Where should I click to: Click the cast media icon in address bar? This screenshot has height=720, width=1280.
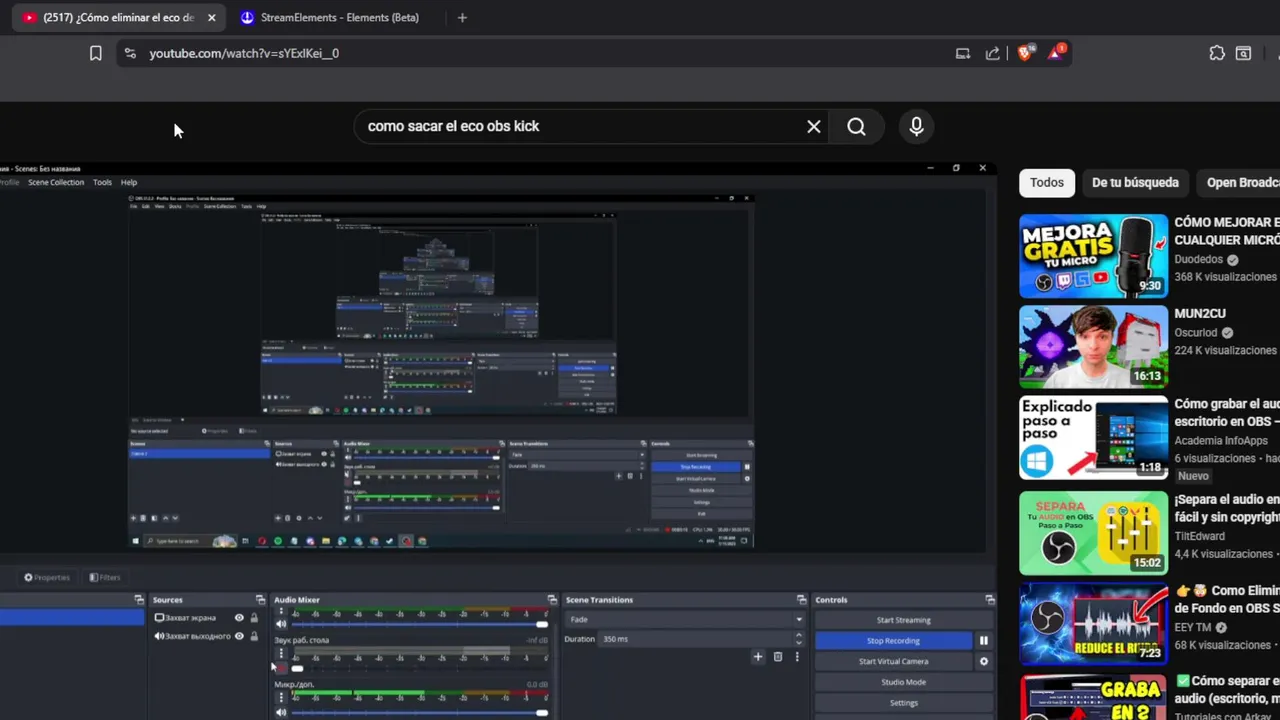(963, 53)
